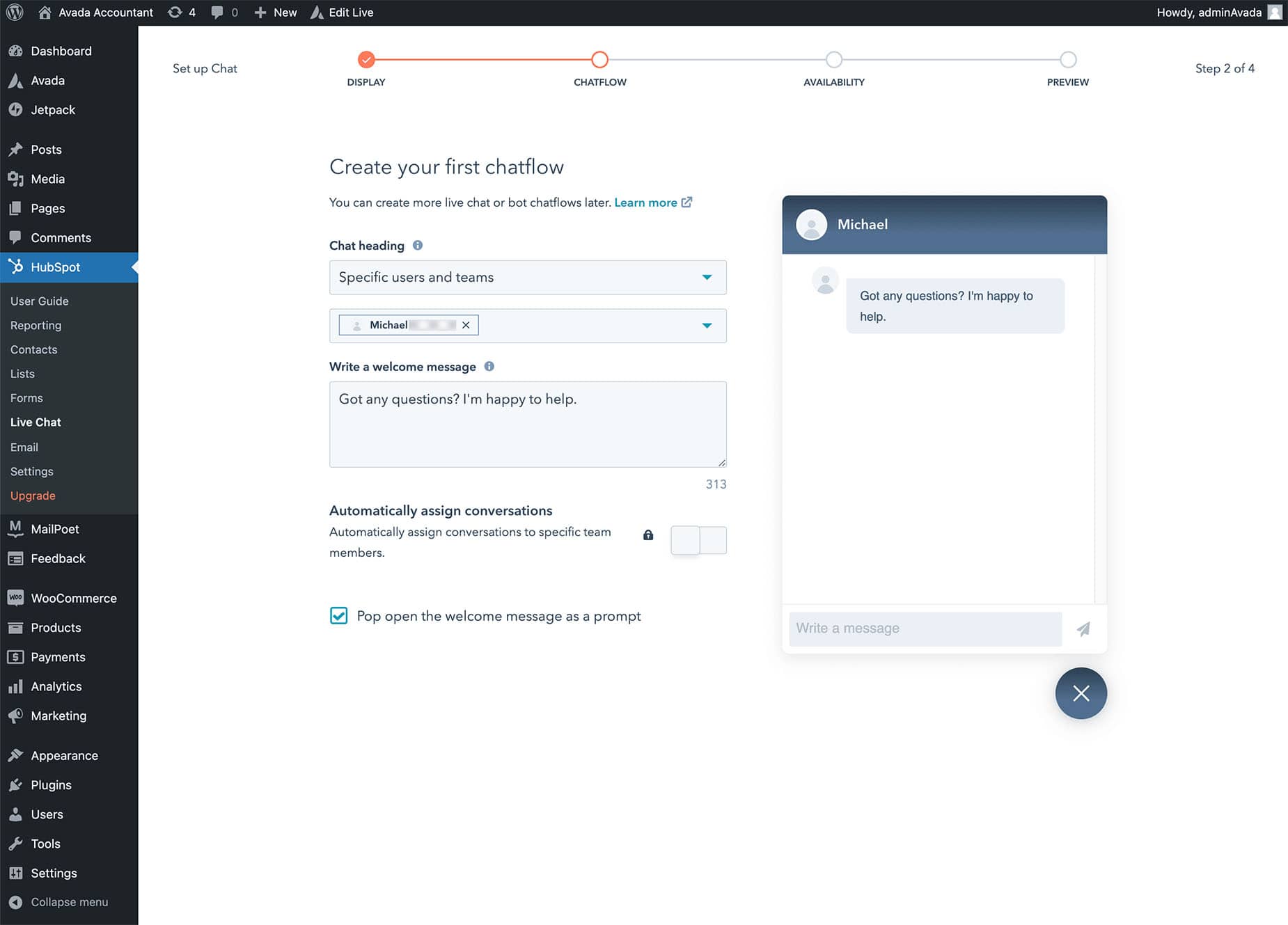
Task: Click the Chat heading info icon
Action: coord(418,245)
